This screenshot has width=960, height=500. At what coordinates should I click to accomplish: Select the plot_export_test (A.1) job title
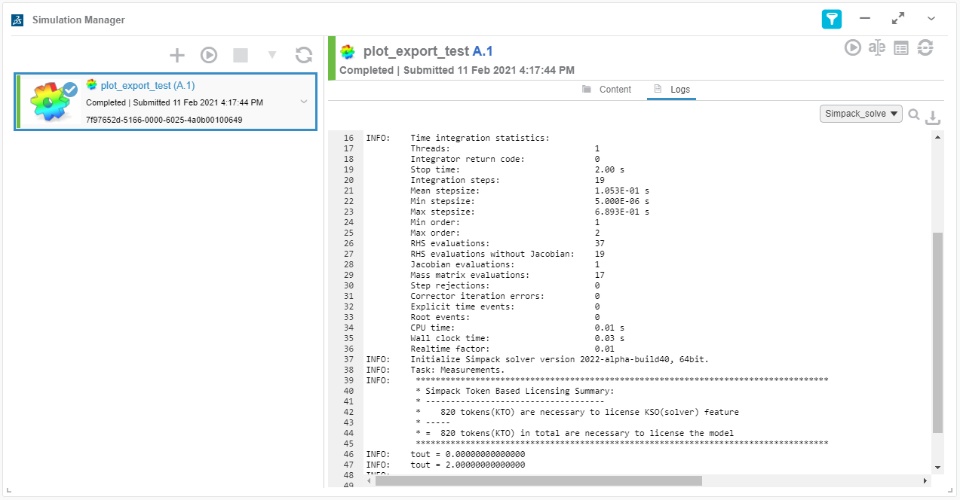pos(148,85)
